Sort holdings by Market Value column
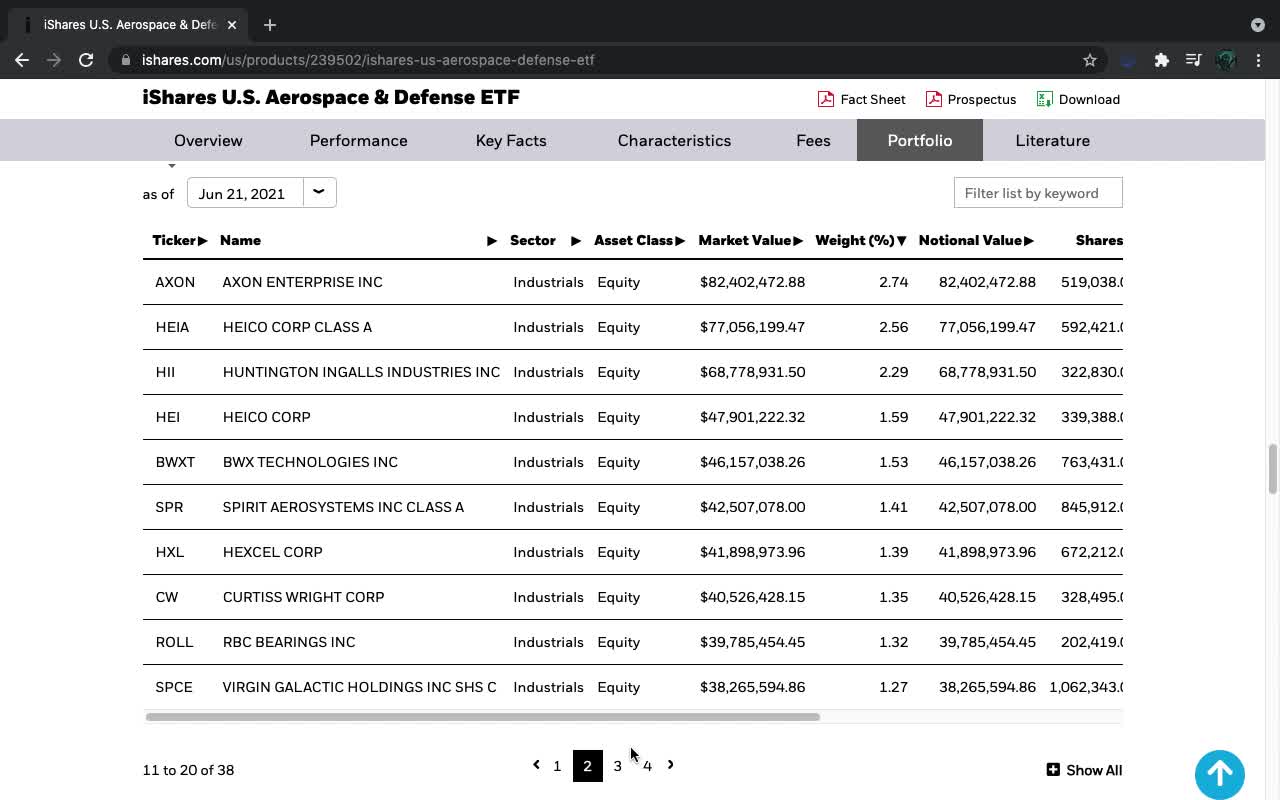Image resolution: width=1280 pixels, height=800 pixels. coord(751,240)
